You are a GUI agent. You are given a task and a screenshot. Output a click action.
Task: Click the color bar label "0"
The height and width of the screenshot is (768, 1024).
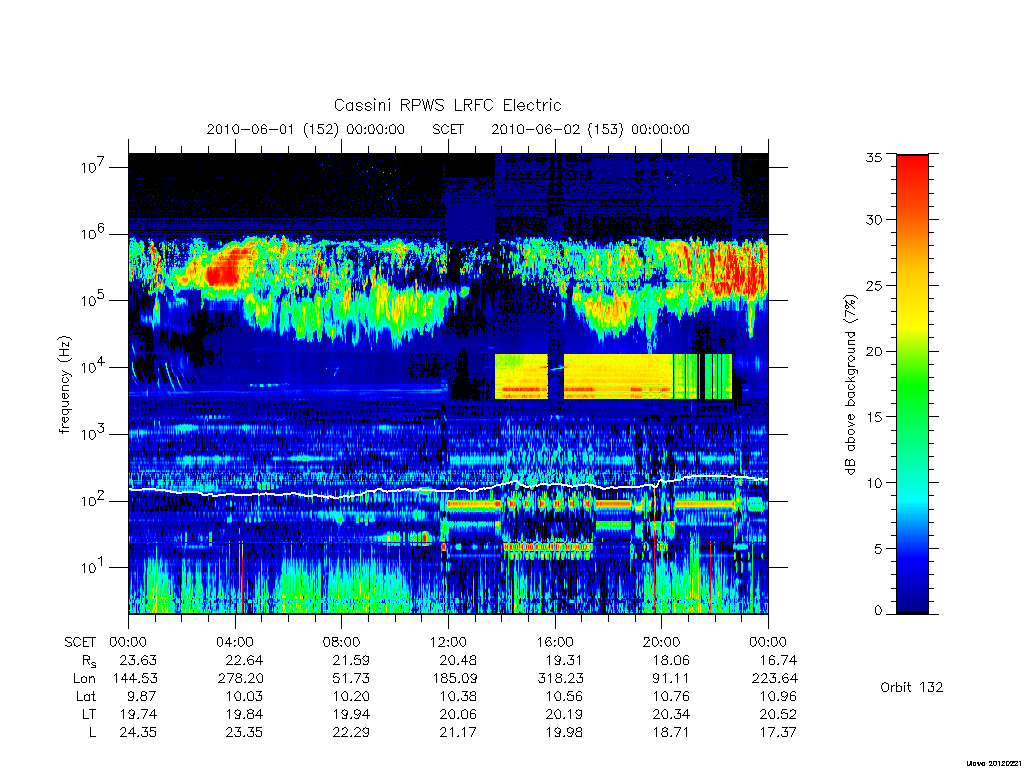(878, 611)
